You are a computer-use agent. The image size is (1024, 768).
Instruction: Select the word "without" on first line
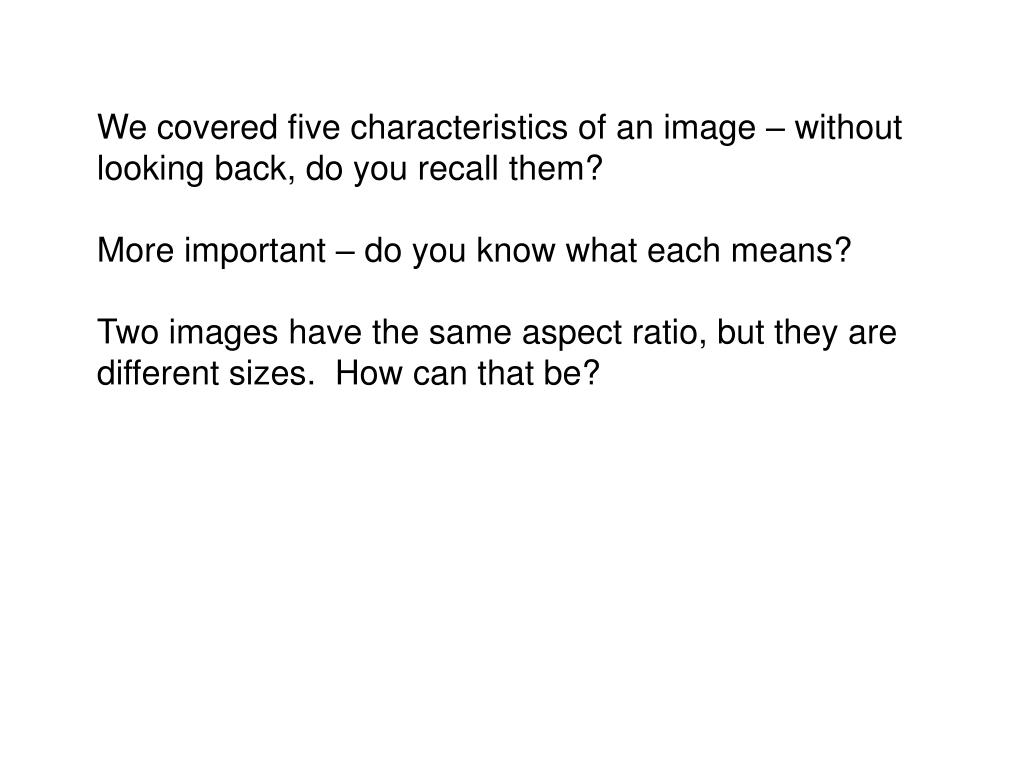[x=848, y=127]
